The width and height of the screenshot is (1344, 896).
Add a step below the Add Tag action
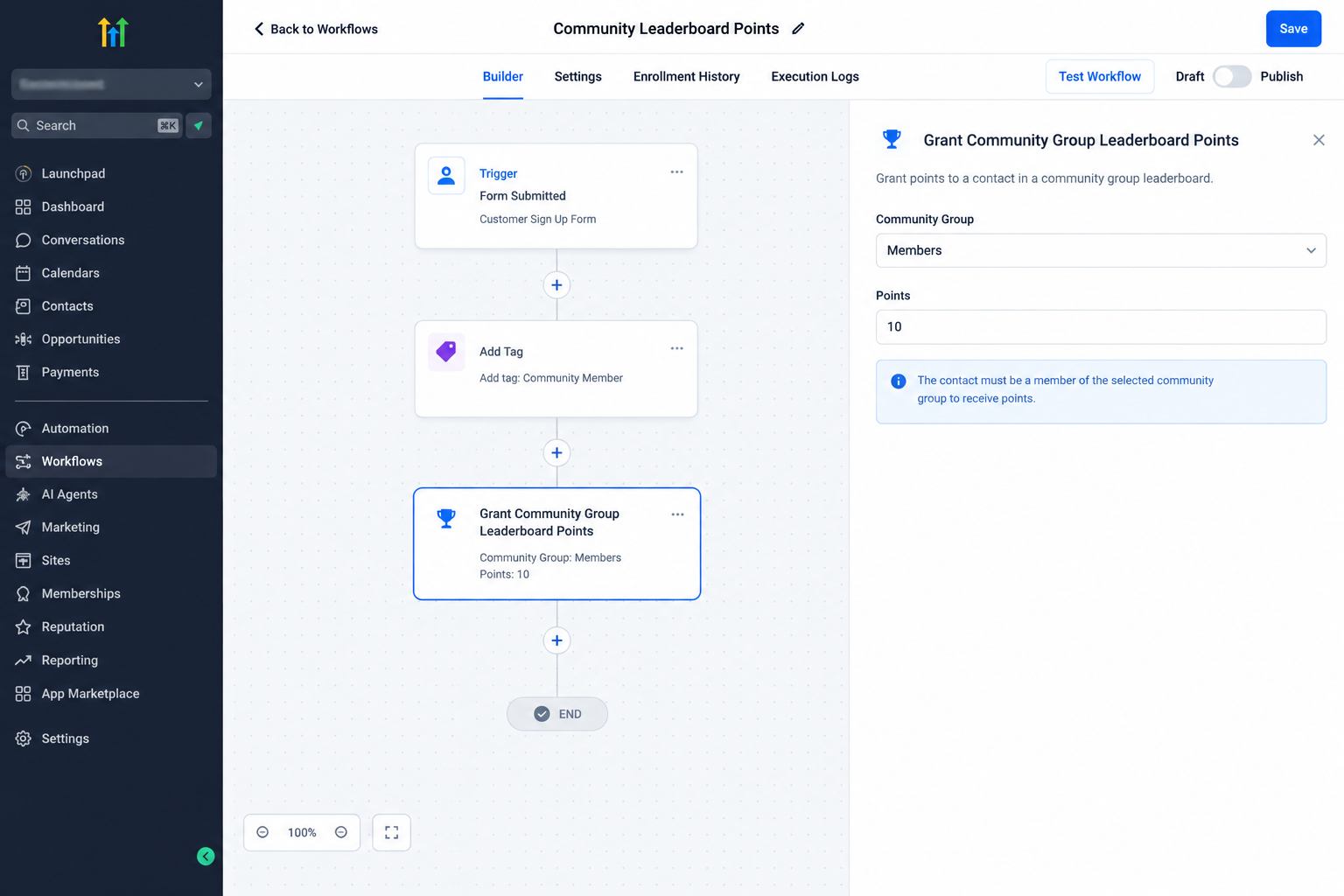coord(556,453)
